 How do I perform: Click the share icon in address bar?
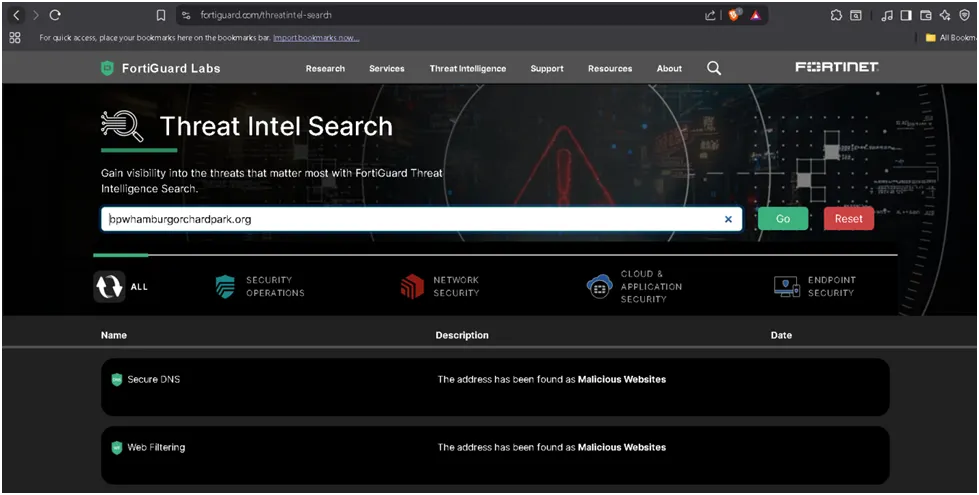click(x=711, y=16)
